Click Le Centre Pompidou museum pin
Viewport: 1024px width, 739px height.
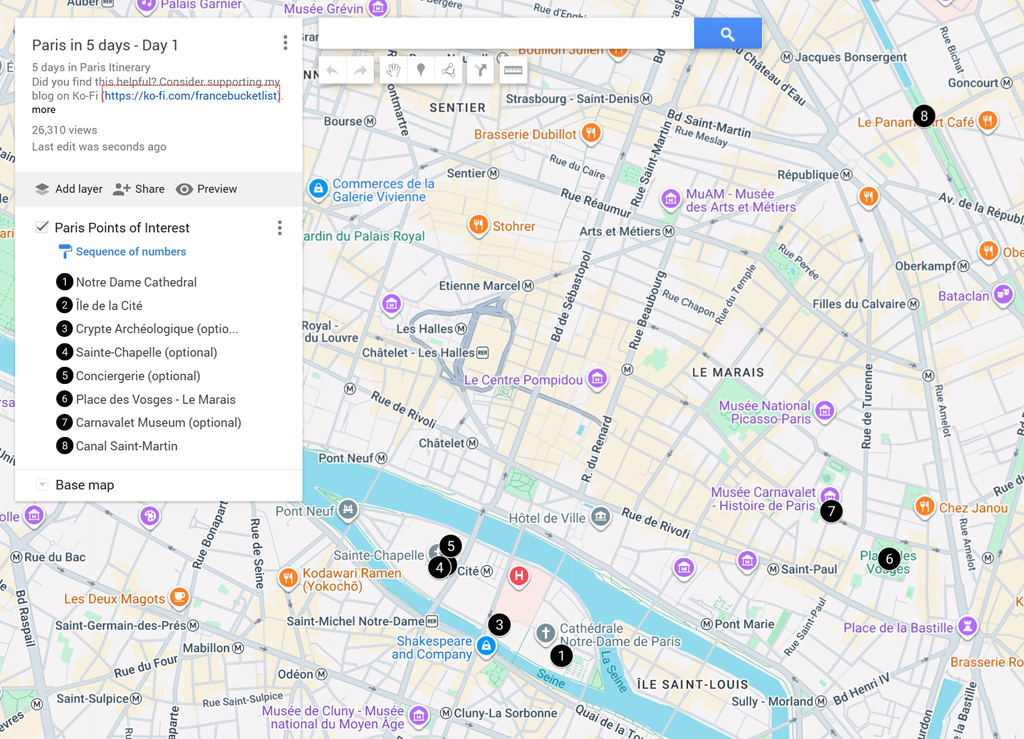point(597,378)
